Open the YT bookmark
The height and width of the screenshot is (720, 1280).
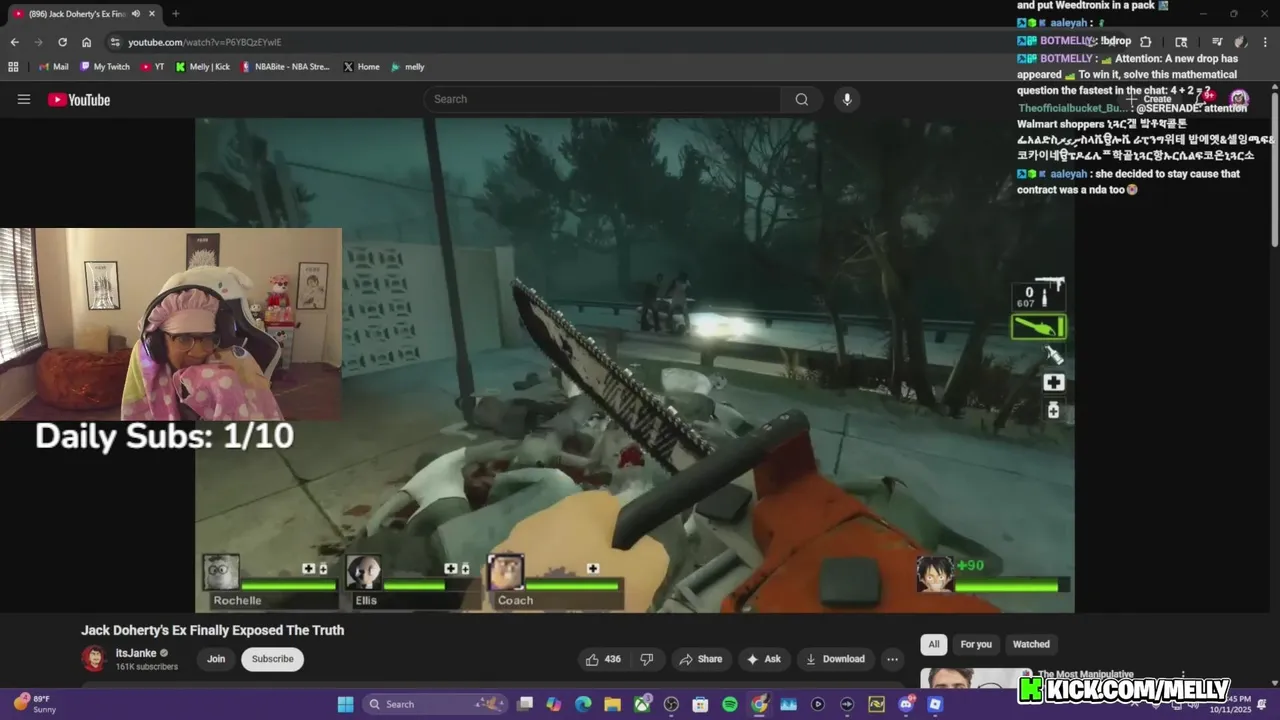pyautogui.click(x=152, y=67)
